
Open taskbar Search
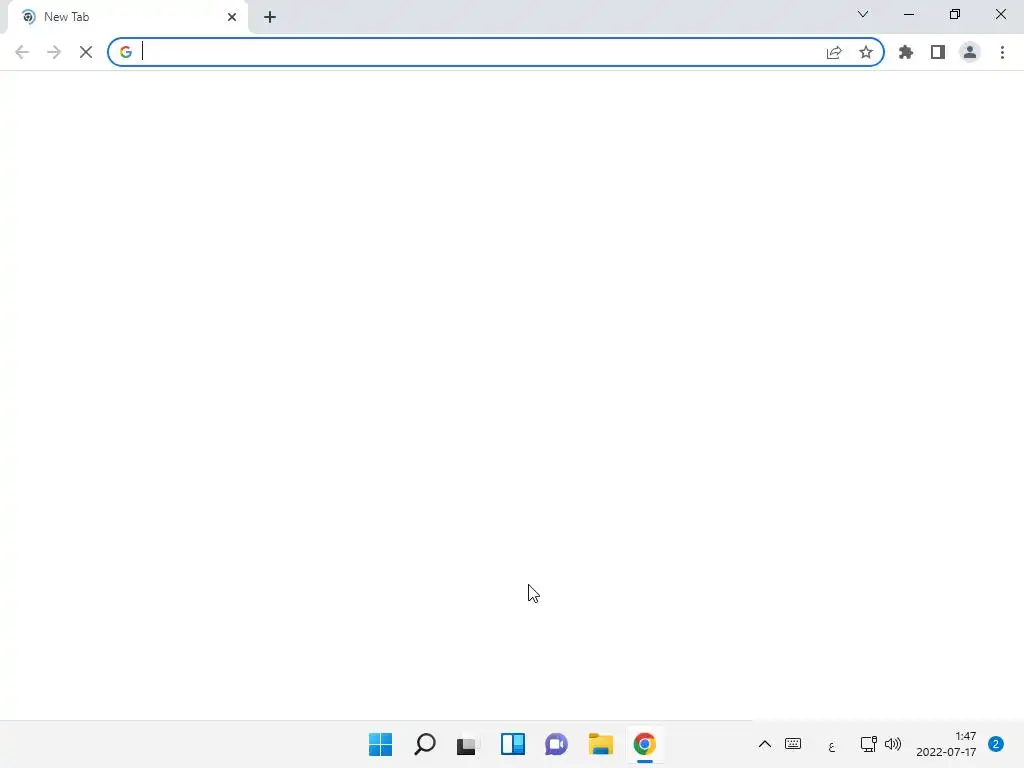coord(424,744)
